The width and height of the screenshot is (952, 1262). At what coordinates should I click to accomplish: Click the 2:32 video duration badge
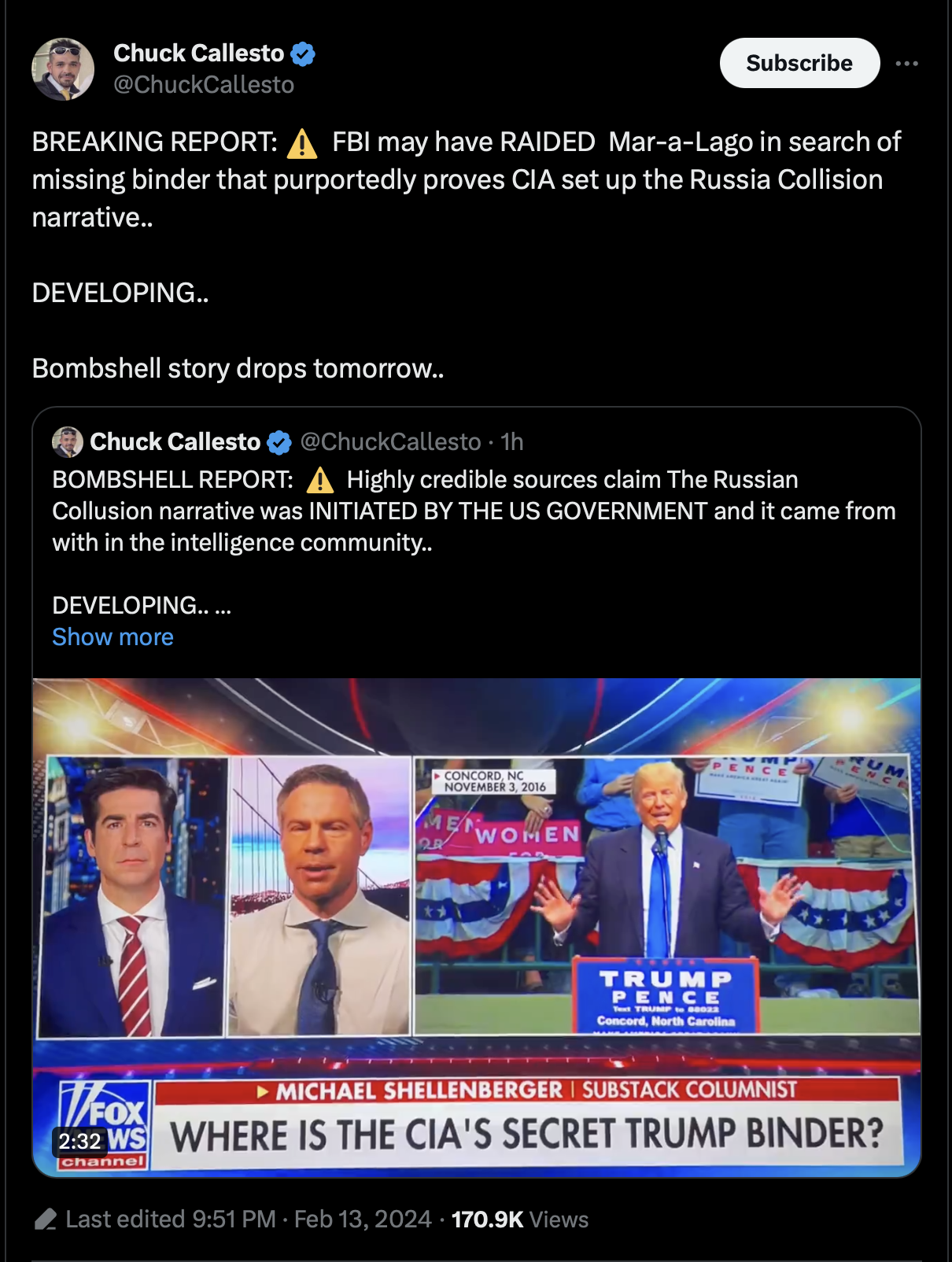(x=79, y=1141)
